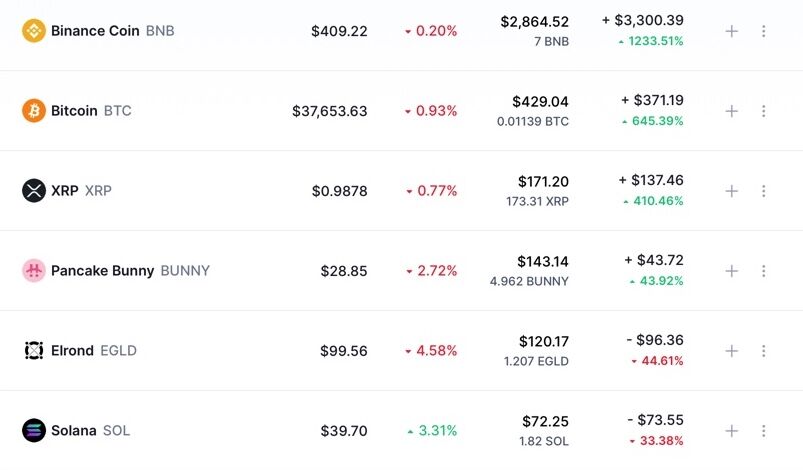Image resolution: width=803 pixels, height=470 pixels.
Task: Expand the Elrond row options menu
Action: coord(764,351)
